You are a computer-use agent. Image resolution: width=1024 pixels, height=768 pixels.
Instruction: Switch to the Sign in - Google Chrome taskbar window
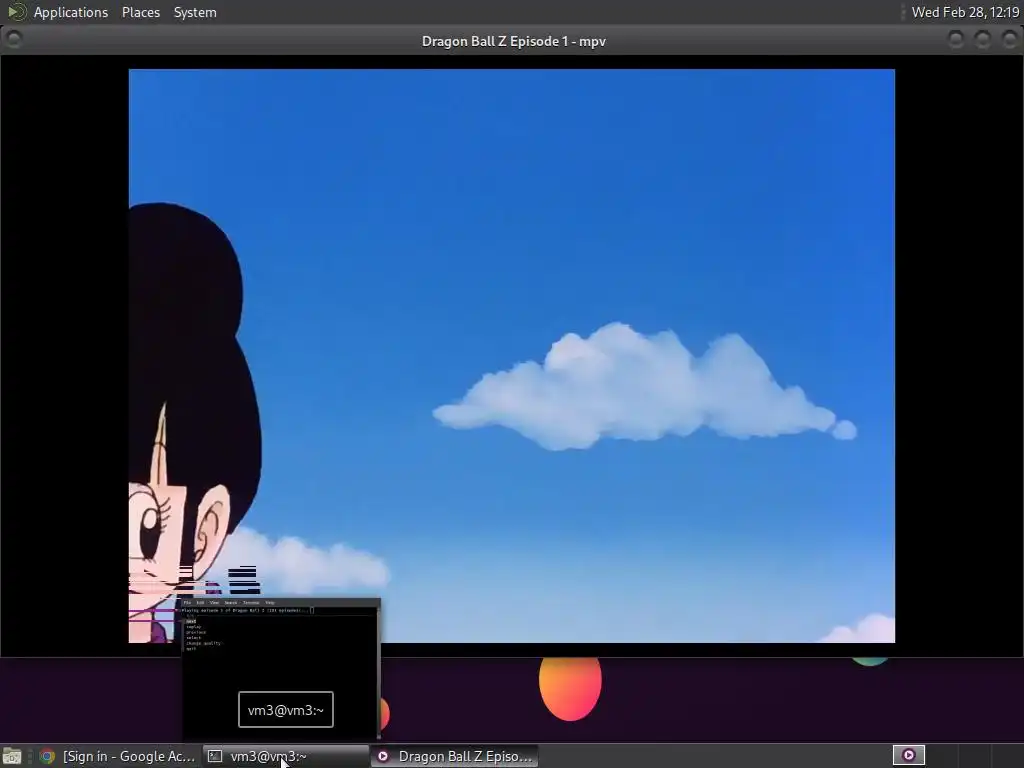click(x=118, y=756)
